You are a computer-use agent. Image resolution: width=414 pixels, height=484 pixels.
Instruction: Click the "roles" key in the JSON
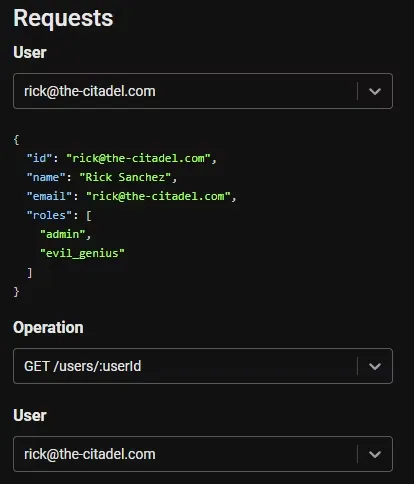click(49, 215)
